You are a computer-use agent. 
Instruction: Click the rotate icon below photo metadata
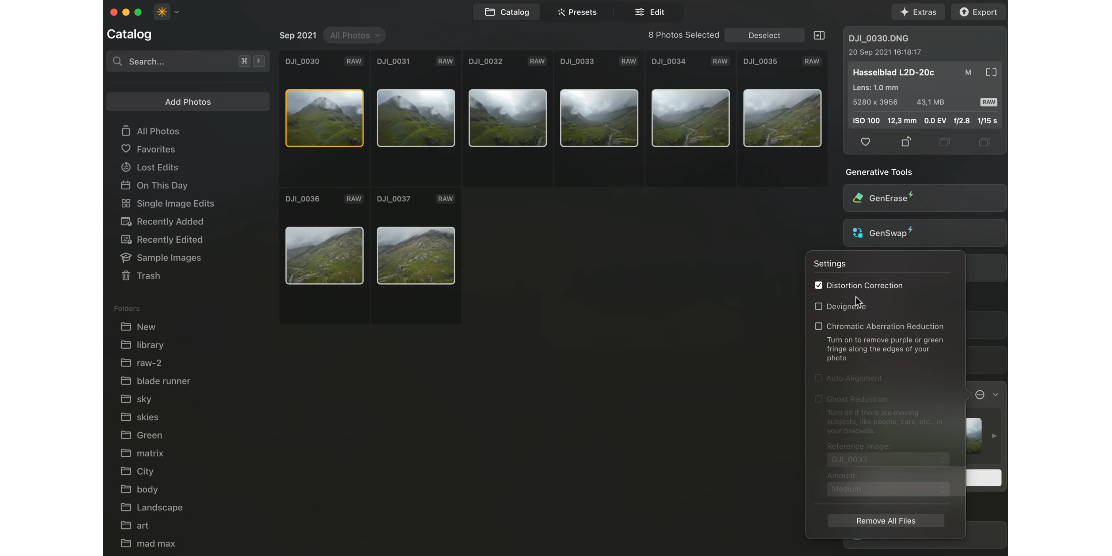coord(906,142)
